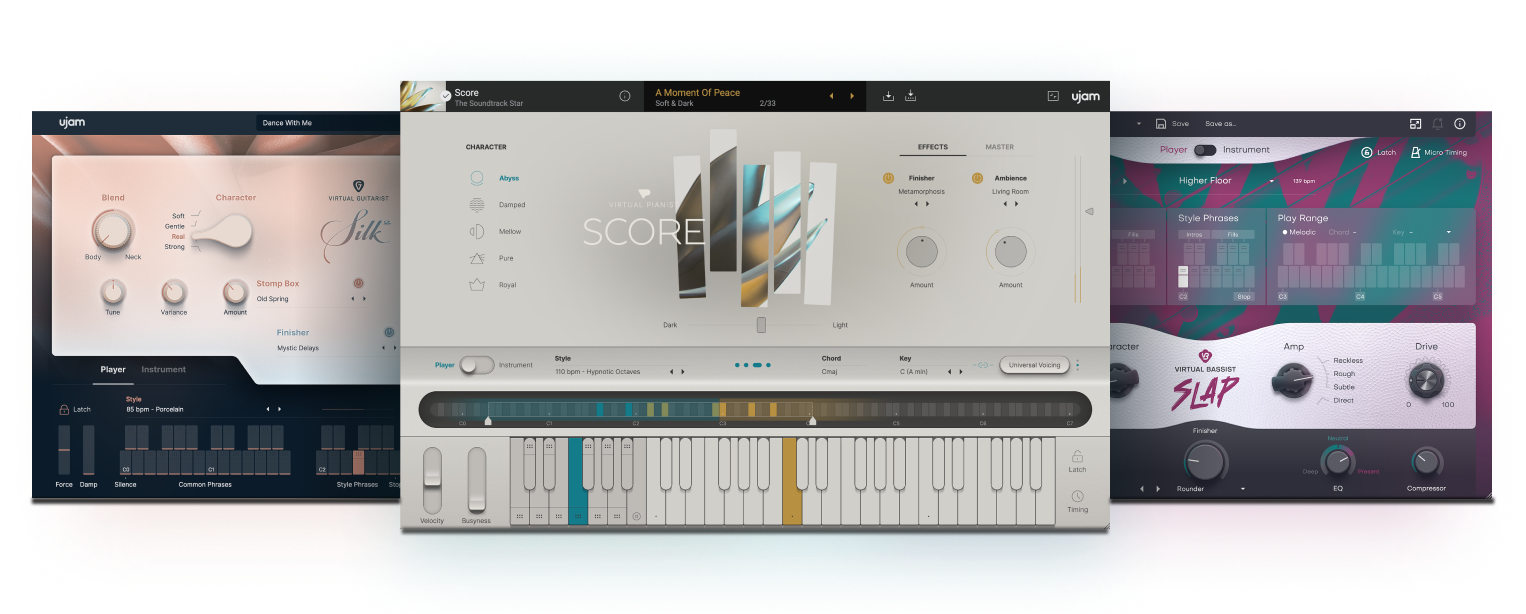Switch to the Player tab in Silk
The width and height of the screenshot is (1526, 614).
coord(113,369)
